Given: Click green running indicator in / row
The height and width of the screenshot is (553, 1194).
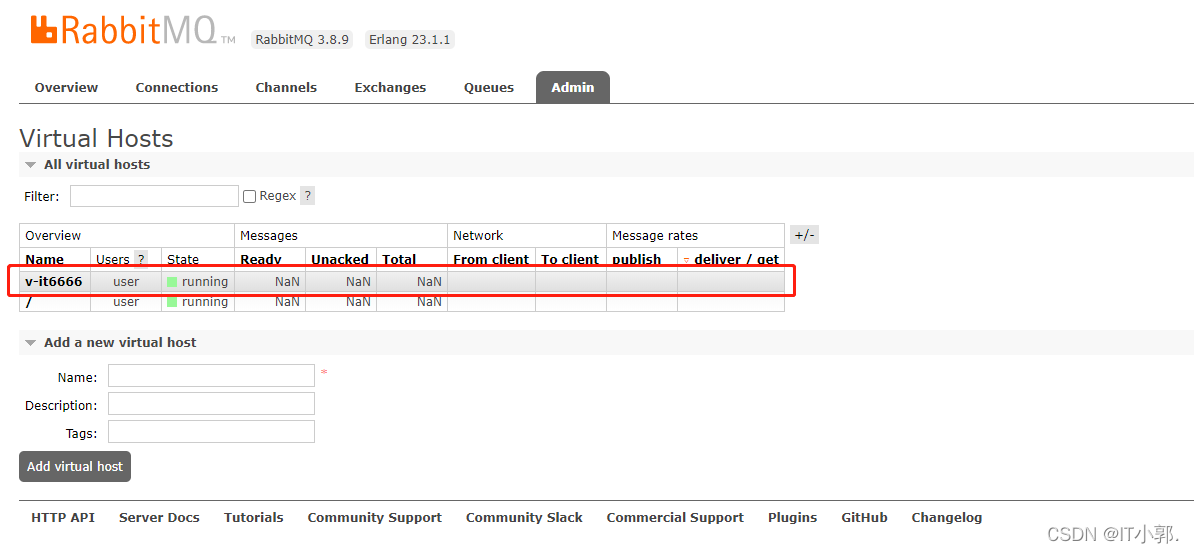Looking at the screenshot, I should [x=172, y=302].
